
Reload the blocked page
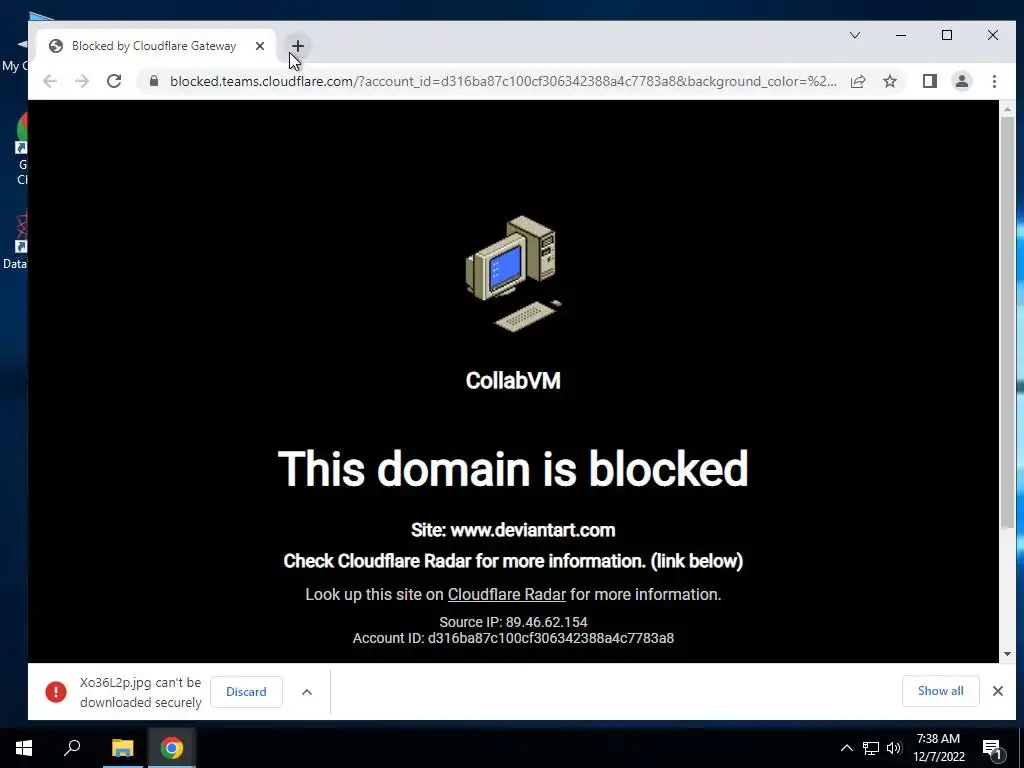(114, 81)
